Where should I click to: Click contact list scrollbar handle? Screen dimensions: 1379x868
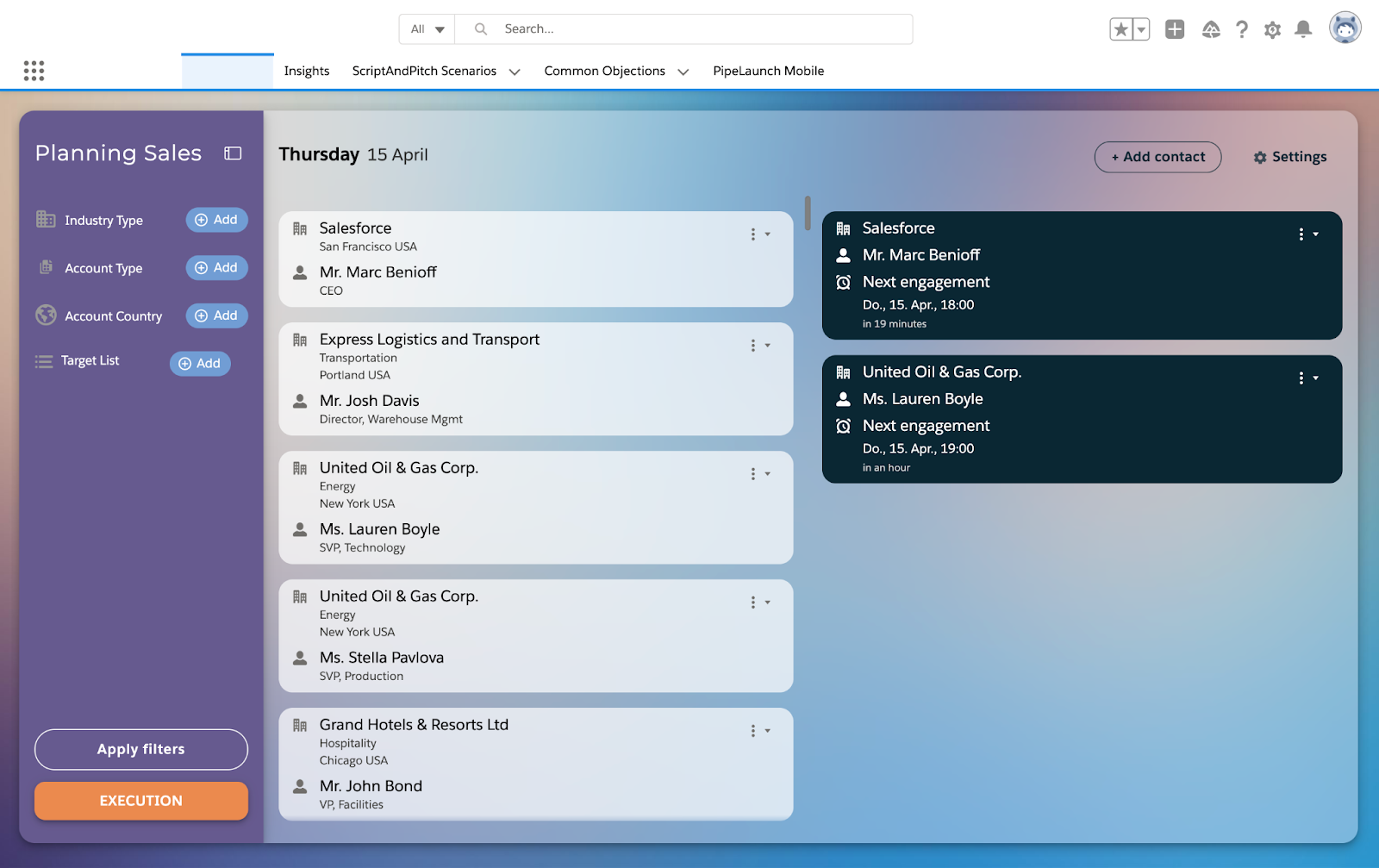pyautogui.click(x=808, y=213)
